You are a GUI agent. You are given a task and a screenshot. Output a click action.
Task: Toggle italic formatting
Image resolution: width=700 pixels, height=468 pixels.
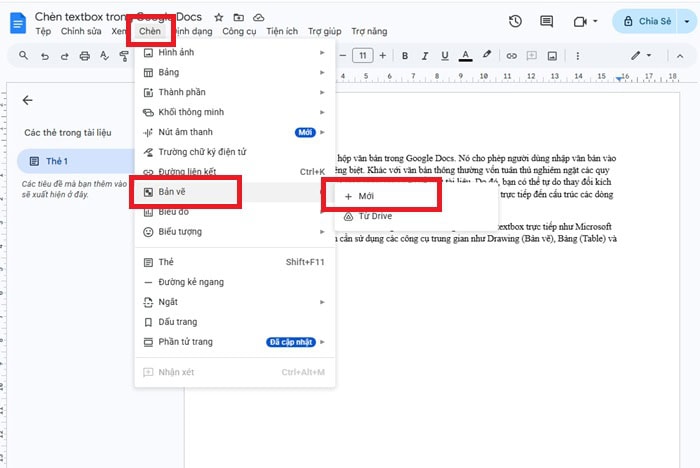pos(425,56)
